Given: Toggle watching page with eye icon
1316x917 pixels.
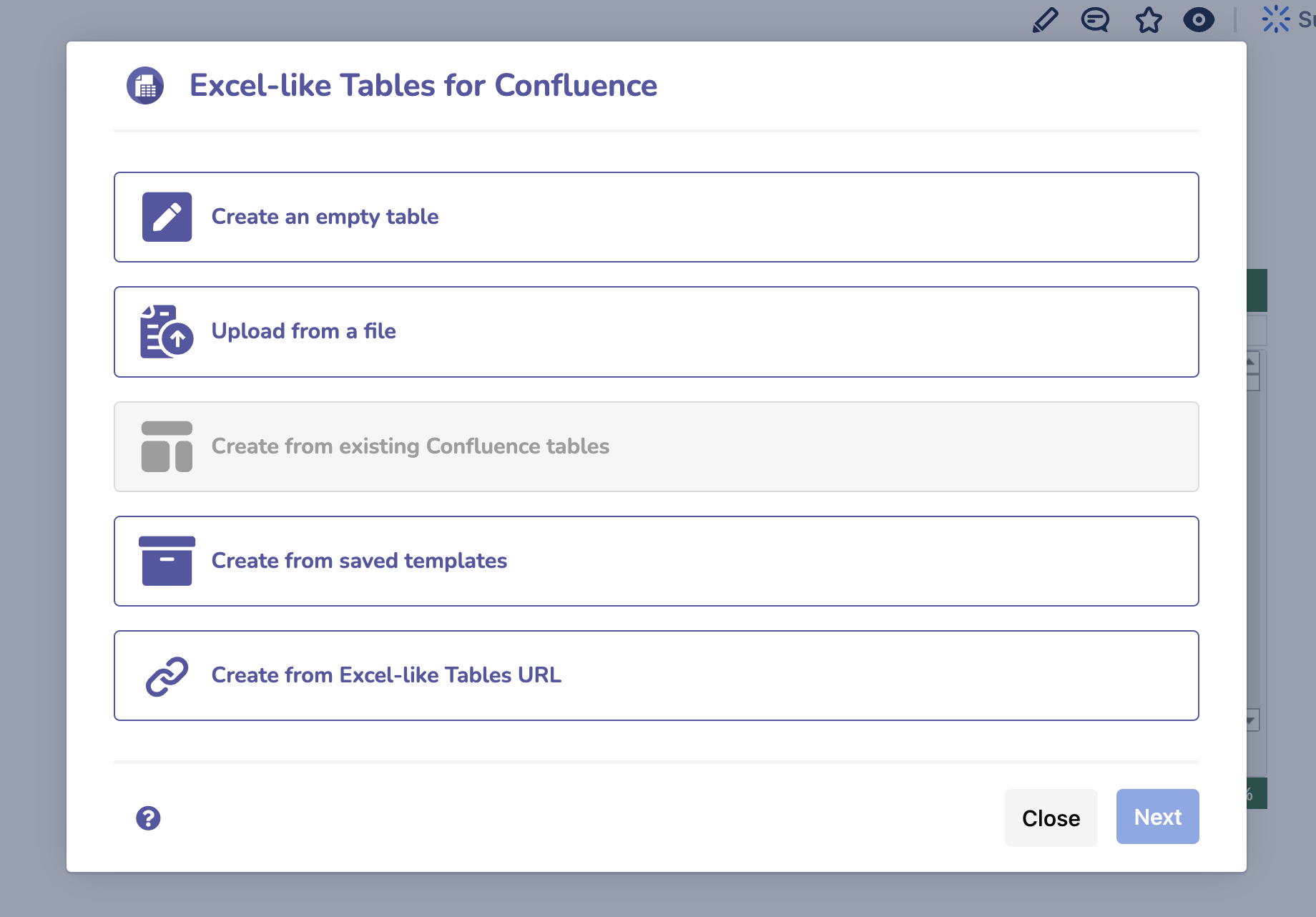Looking at the screenshot, I should 1199,20.
